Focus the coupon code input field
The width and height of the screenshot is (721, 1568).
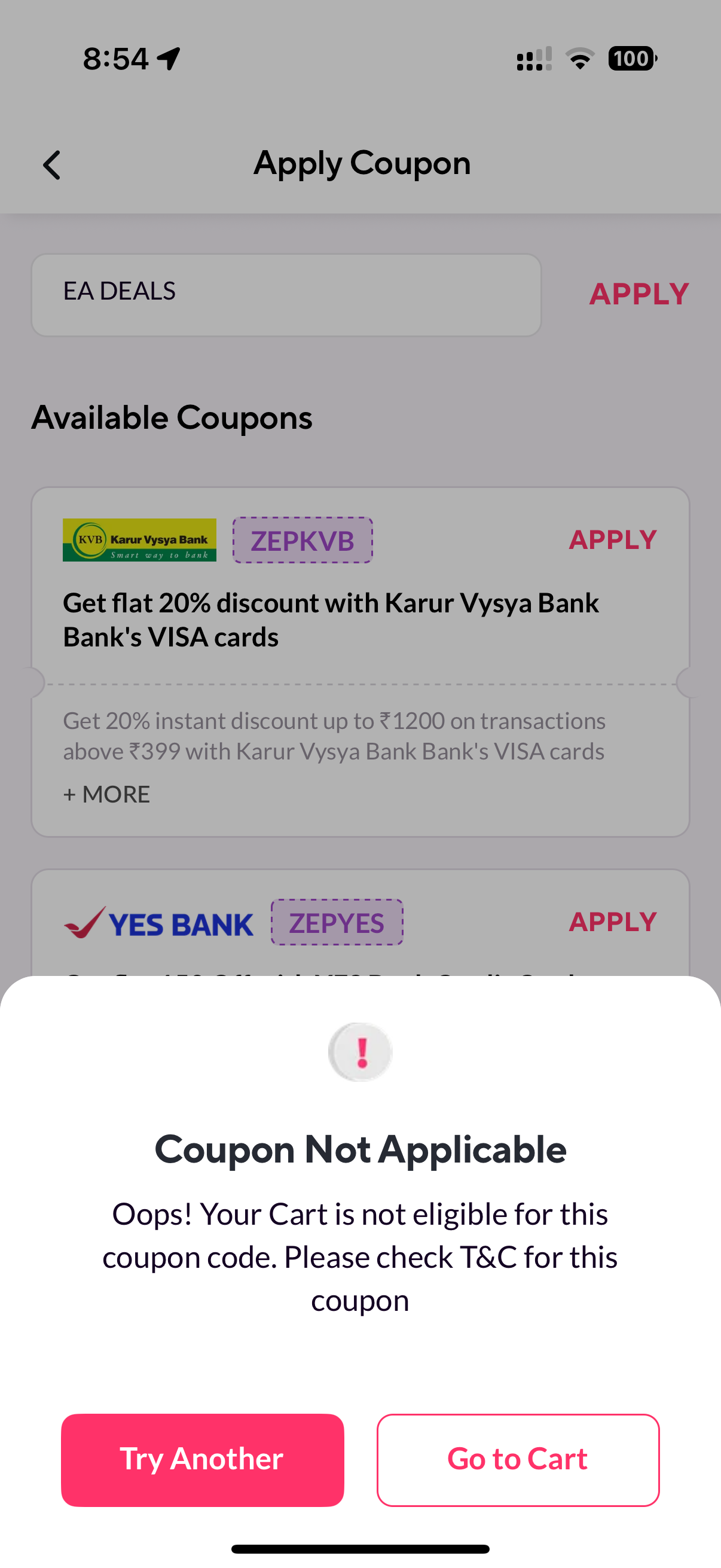(x=286, y=295)
